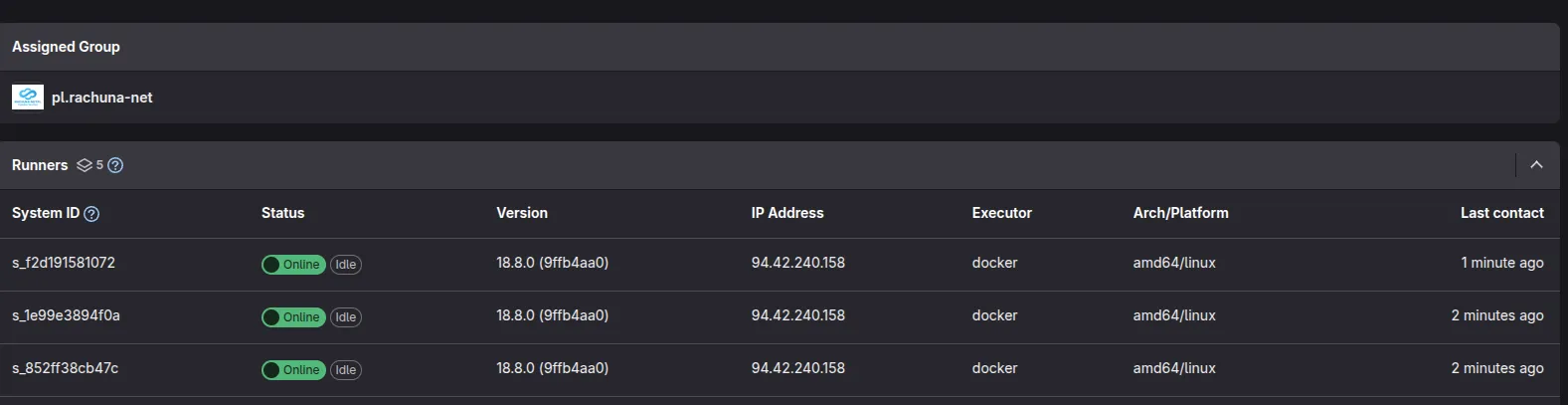Click the Assigned Group section header

(x=66, y=47)
